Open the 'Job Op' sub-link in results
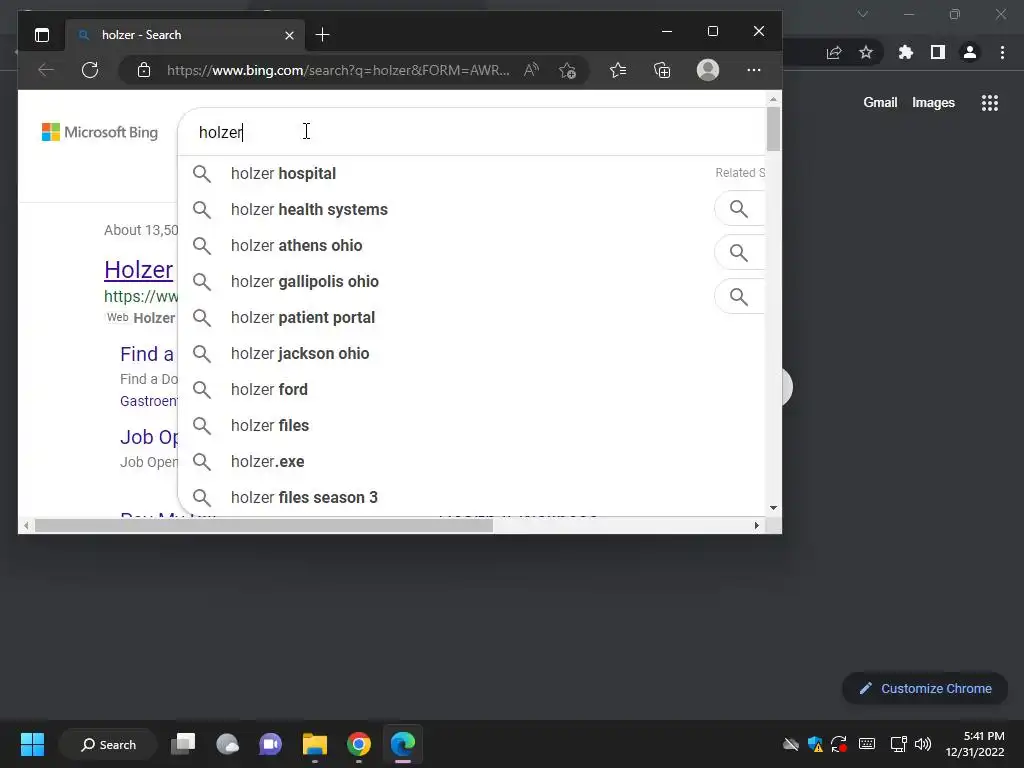The height and width of the screenshot is (768, 1024). point(149,437)
